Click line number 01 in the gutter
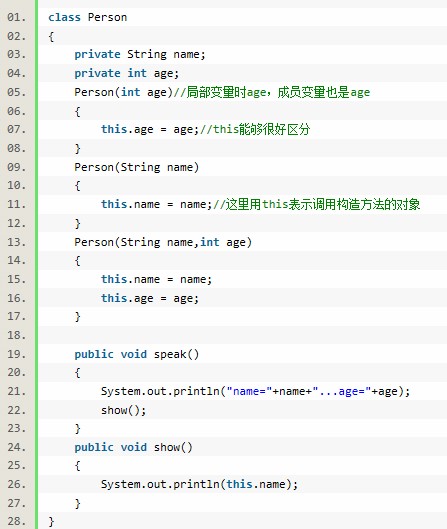The width and height of the screenshot is (447, 529). [16, 17]
